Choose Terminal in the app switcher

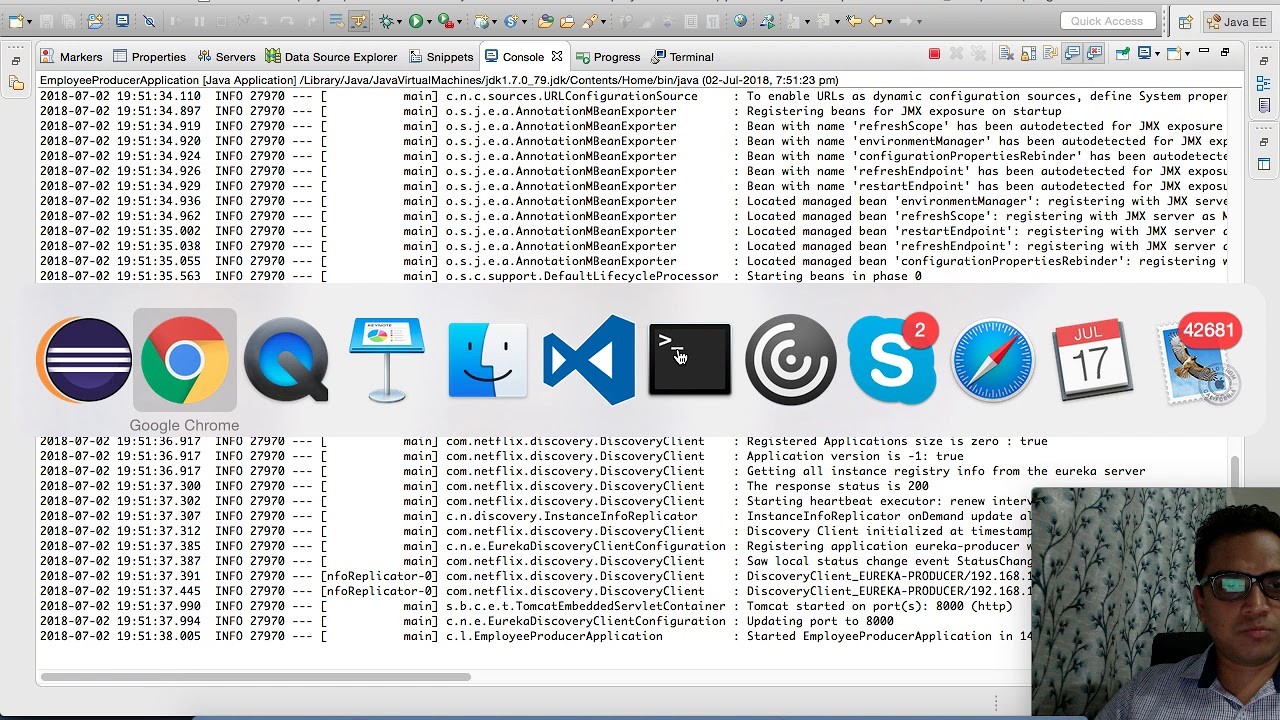point(690,360)
